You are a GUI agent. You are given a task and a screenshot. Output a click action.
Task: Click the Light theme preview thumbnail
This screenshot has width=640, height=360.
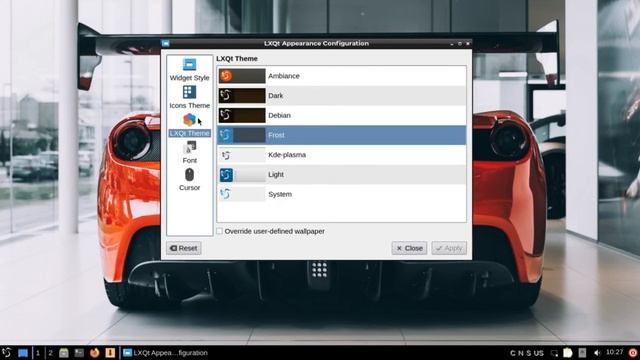[x=242, y=175]
